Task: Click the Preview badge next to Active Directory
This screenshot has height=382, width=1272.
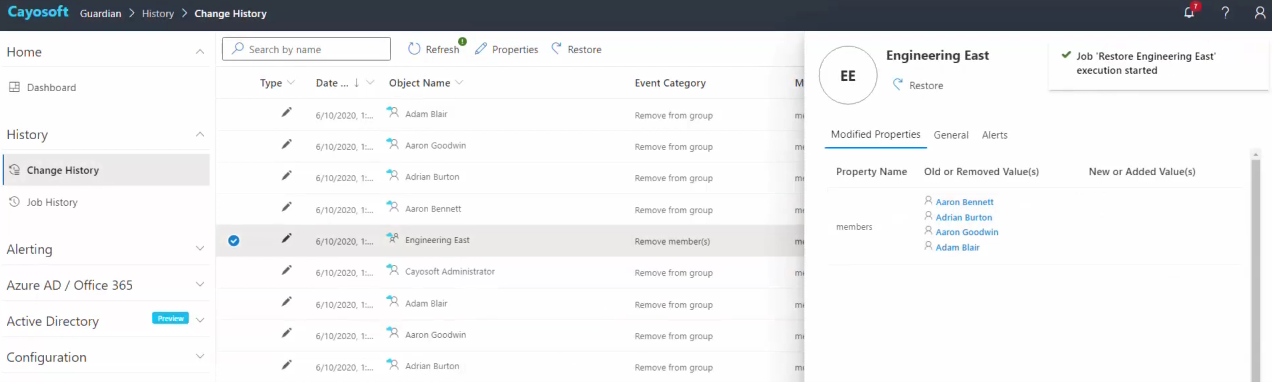Action: click(170, 318)
